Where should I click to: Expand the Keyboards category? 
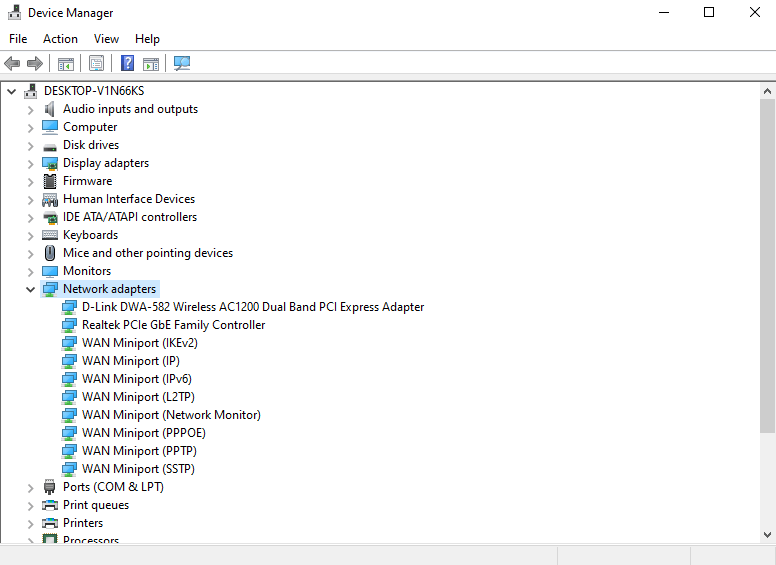[31, 235]
